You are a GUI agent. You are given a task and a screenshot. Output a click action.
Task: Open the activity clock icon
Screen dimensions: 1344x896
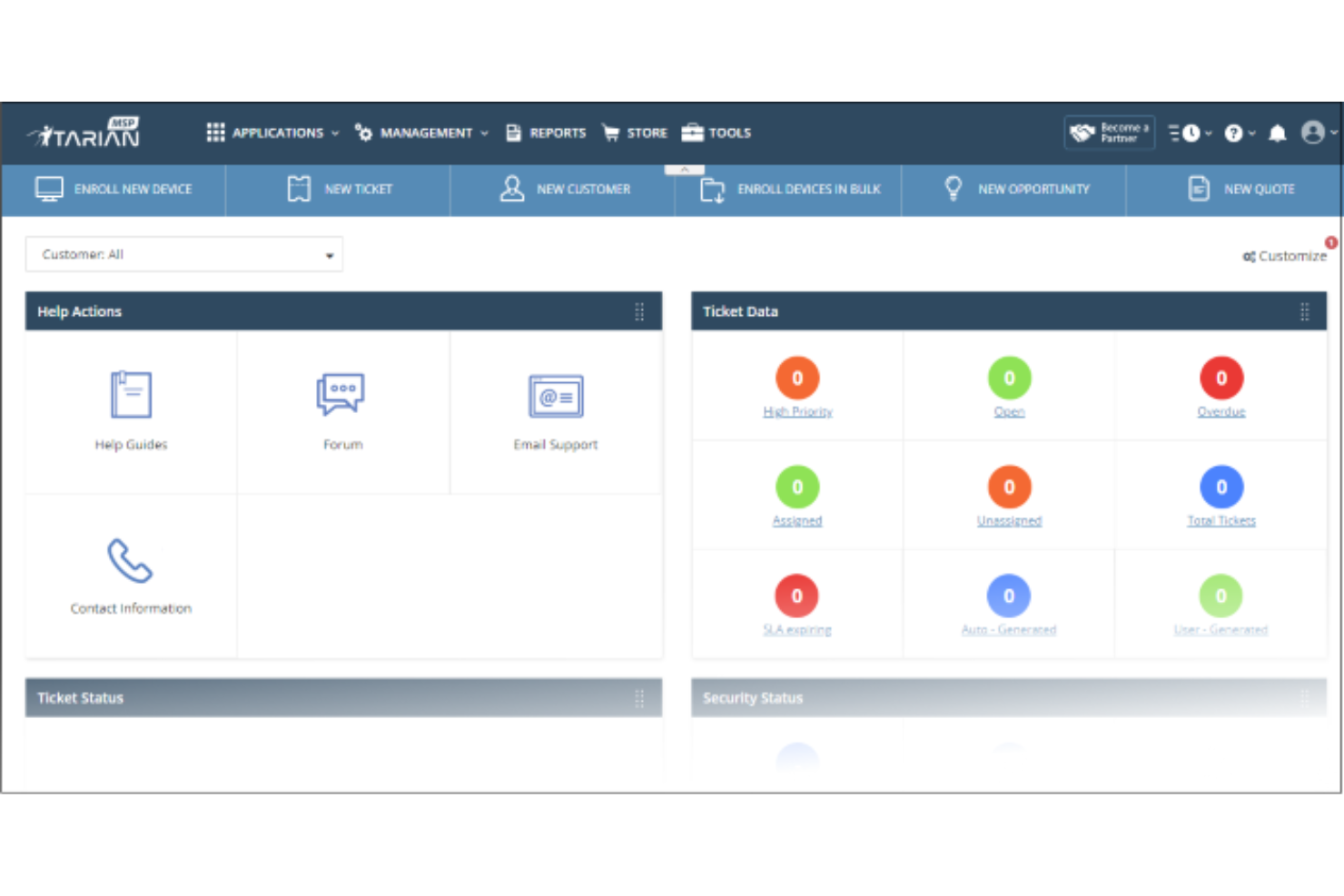tap(1192, 133)
